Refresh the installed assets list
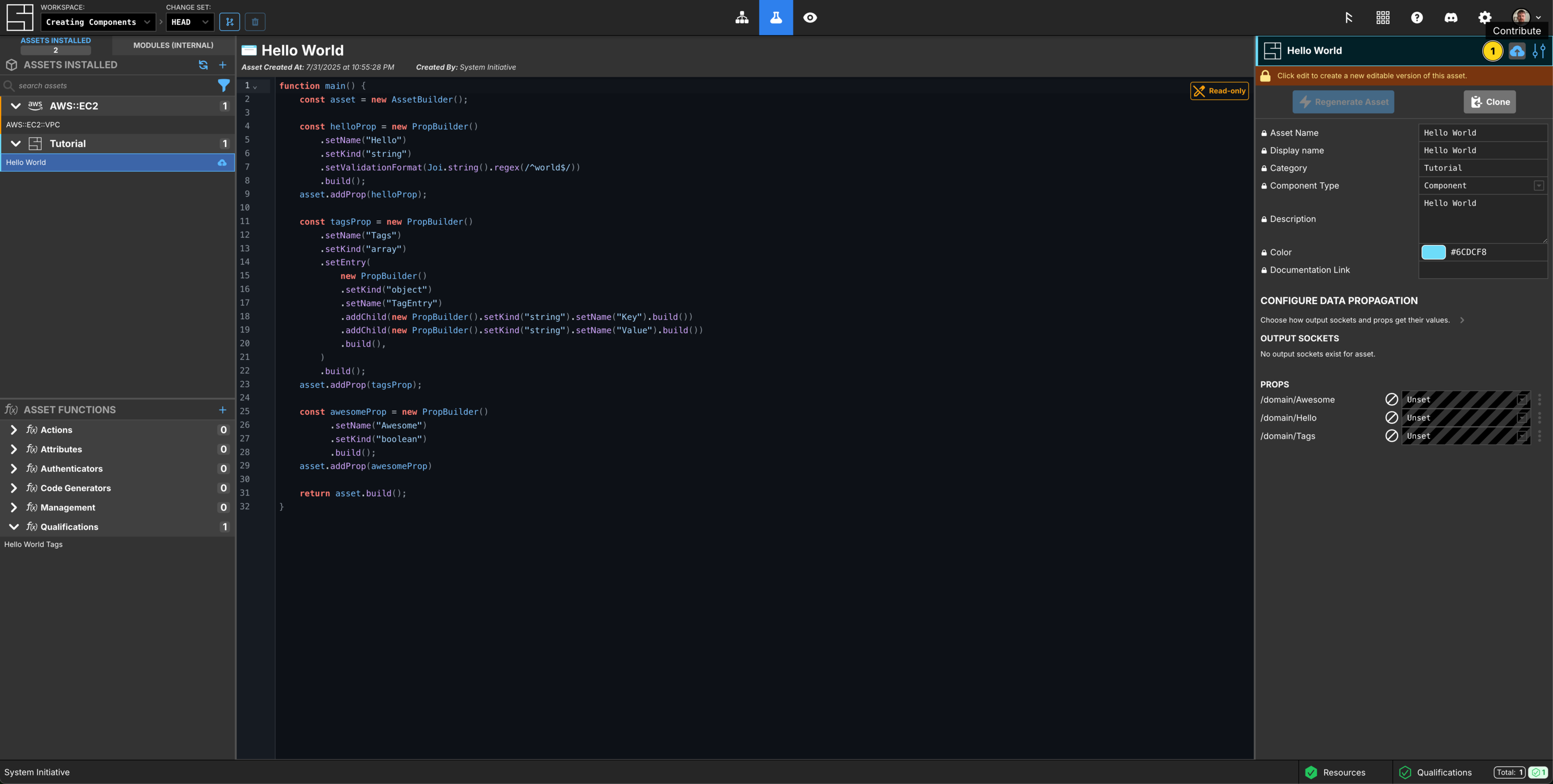 [x=203, y=64]
